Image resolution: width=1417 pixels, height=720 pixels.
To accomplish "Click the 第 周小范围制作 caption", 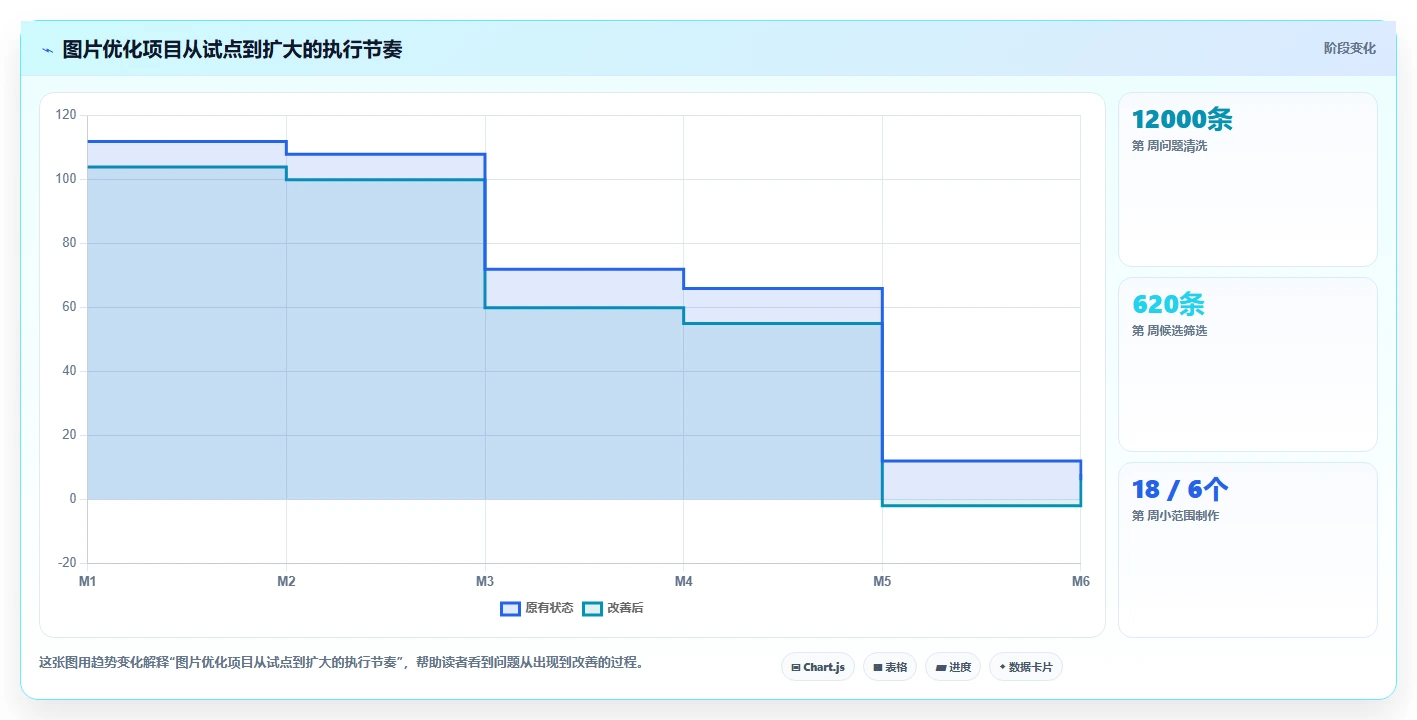I will [1176, 516].
